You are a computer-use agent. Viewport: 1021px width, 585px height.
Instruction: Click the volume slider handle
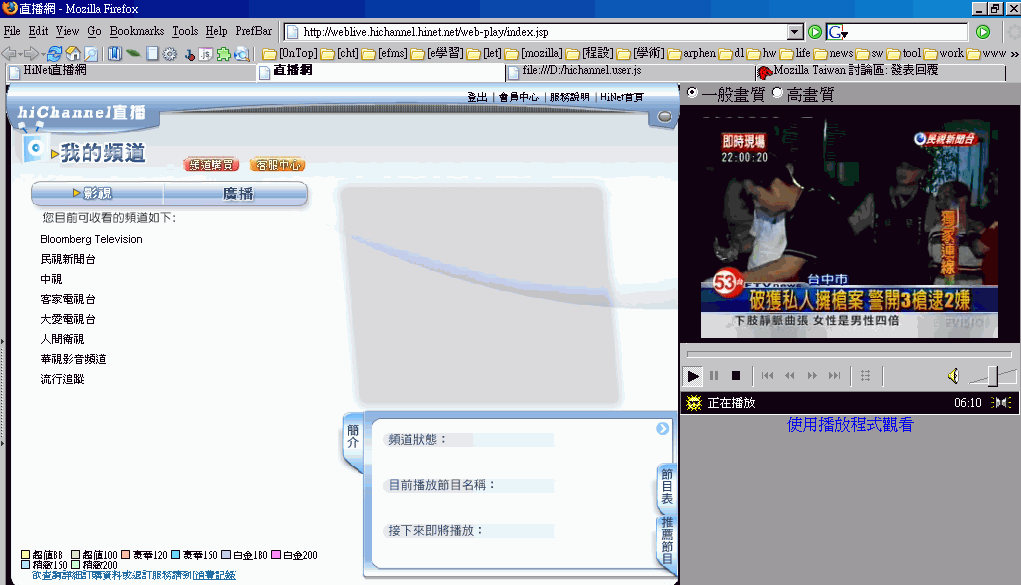point(992,376)
